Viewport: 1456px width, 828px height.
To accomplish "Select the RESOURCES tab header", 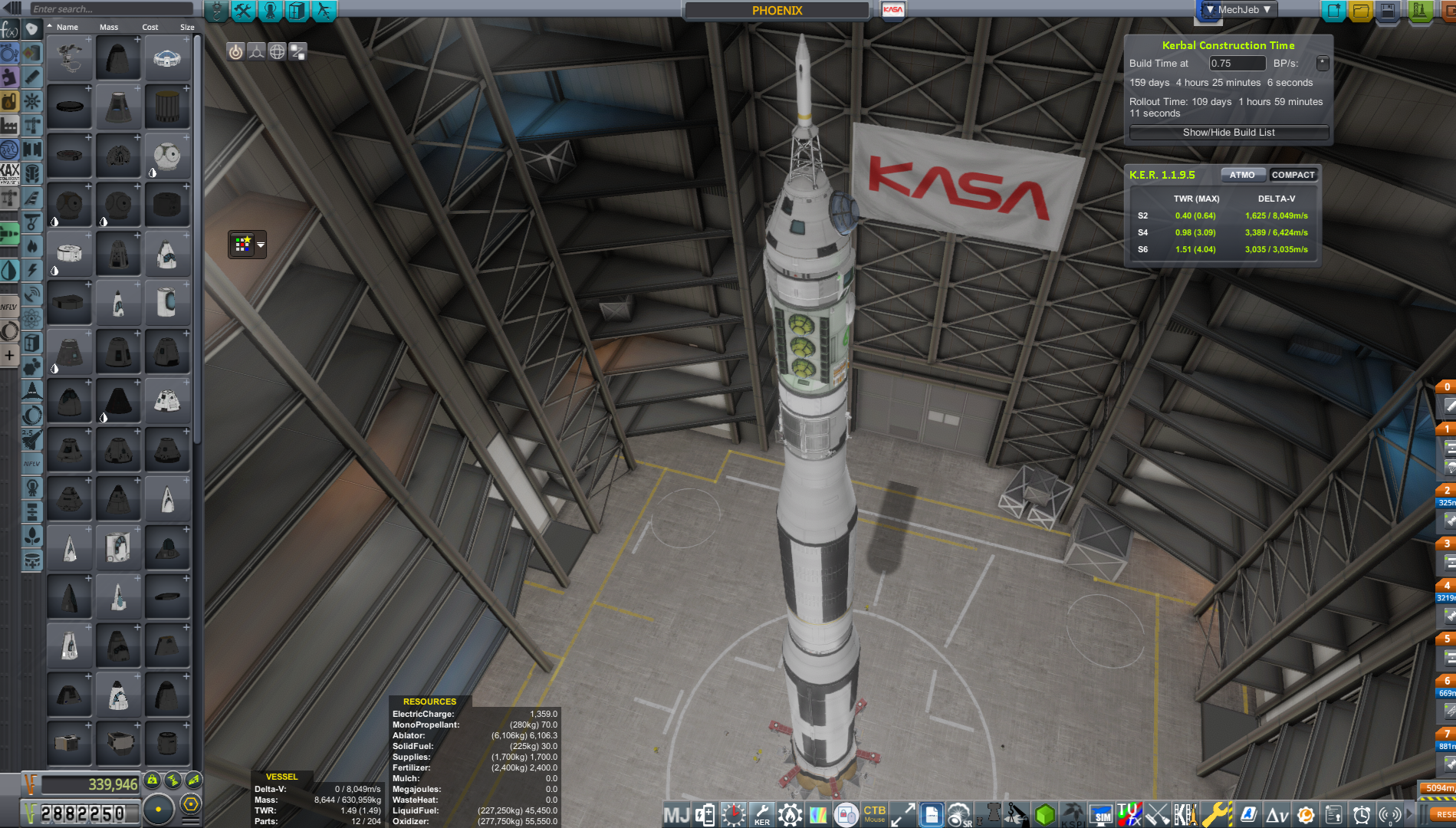I will click(x=429, y=701).
